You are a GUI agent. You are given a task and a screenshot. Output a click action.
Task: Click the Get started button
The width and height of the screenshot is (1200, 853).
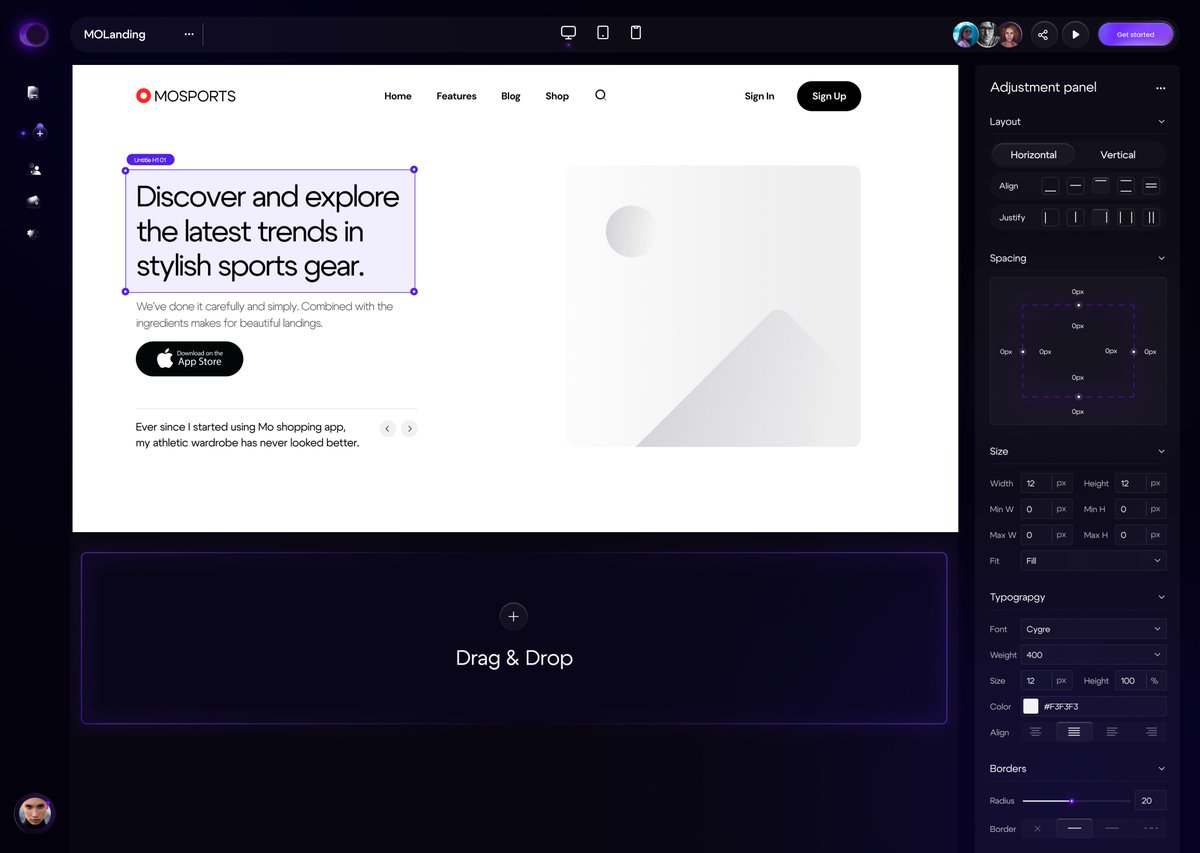(x=1135, y=34)
